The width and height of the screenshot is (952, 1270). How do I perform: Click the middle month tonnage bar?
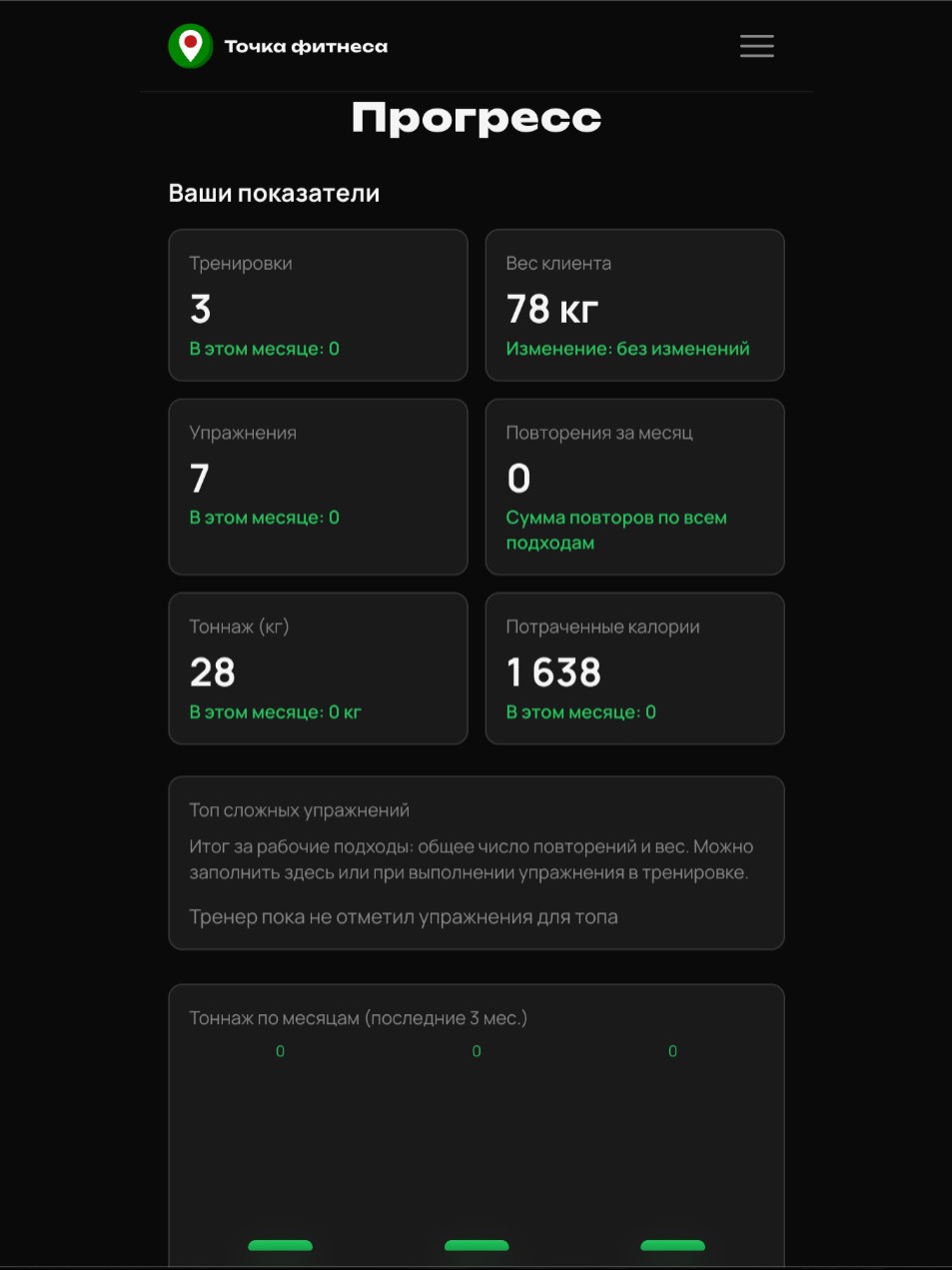coord(476,1245)
